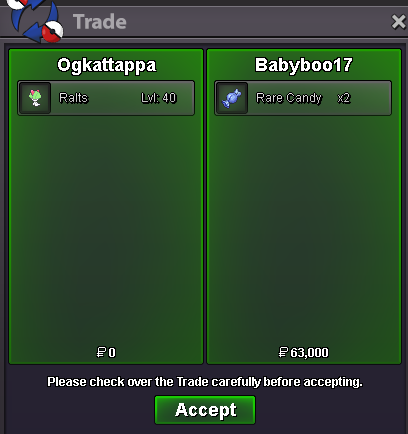Click empty area in Babyboo17's offer panel
Viewport: 408px width, 434px height.
coord(304,227)
